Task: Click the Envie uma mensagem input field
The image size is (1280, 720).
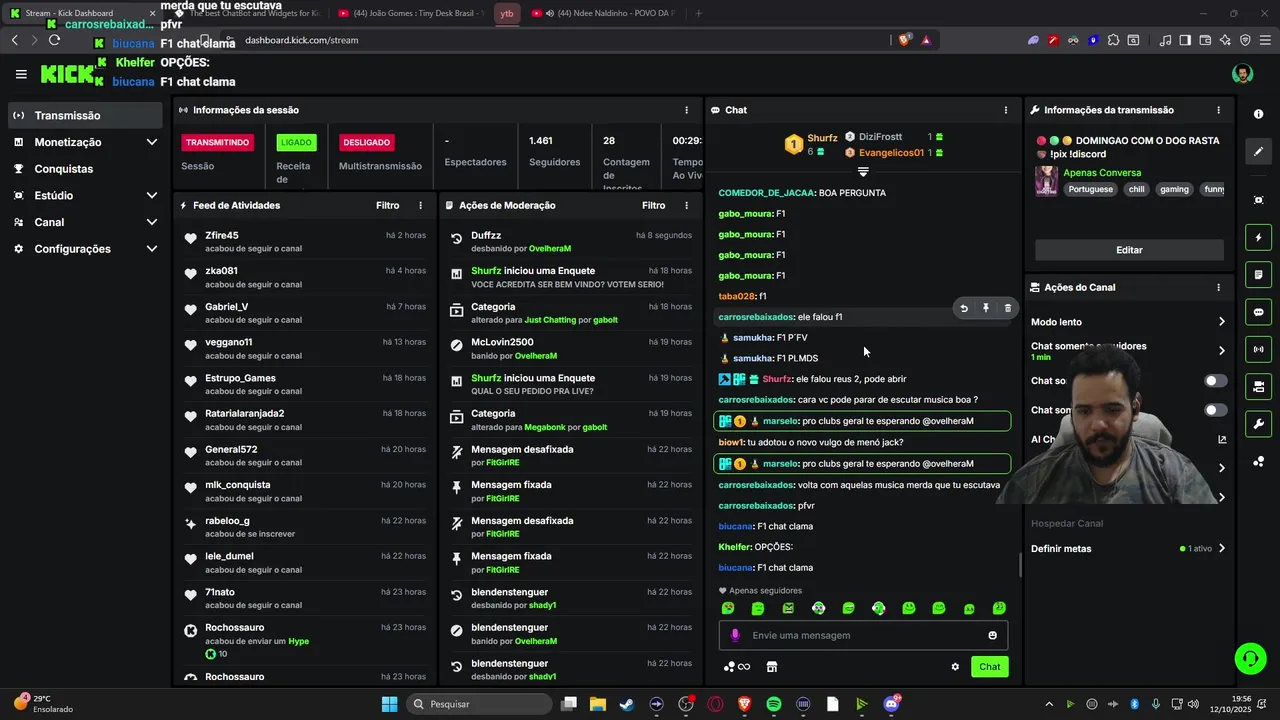Action: 863,636
